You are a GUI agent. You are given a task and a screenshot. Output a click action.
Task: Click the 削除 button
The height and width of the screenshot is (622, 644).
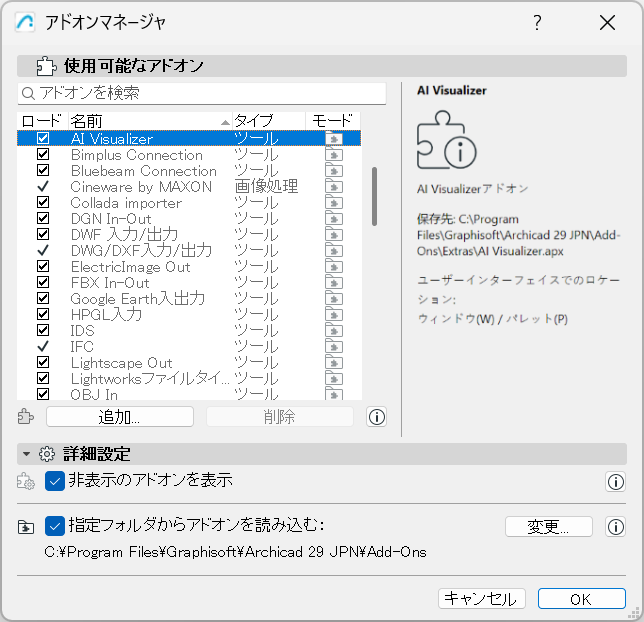(280, 417)
